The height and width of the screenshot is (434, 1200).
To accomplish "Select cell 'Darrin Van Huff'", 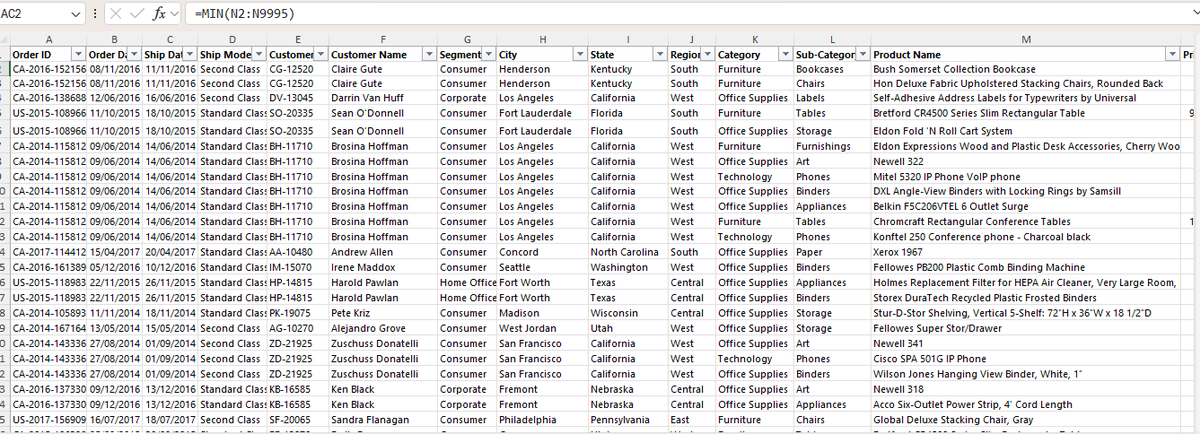I will pos(382,98).
